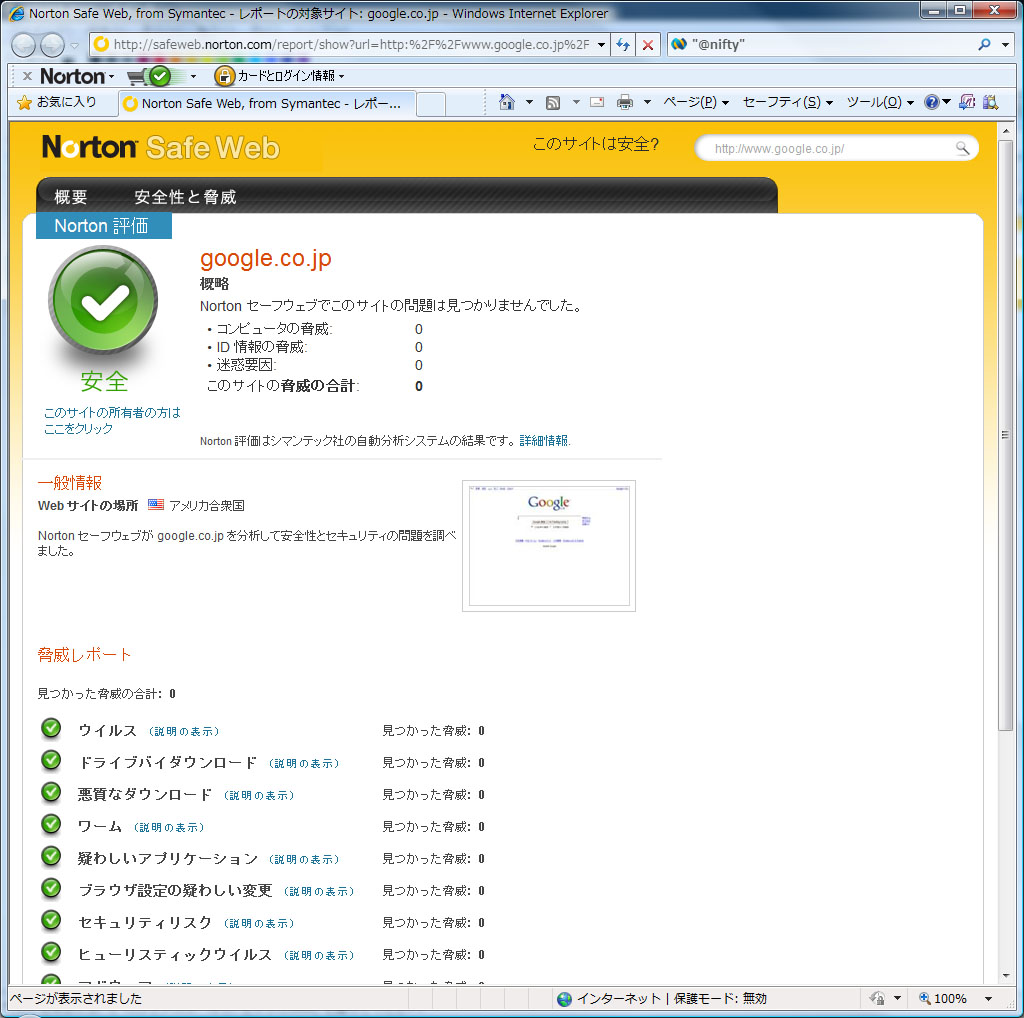The height and width of the screenshot is (1018, 1024).
Task: Open Help via the blue question mark icon
Action: pos(932,102)
